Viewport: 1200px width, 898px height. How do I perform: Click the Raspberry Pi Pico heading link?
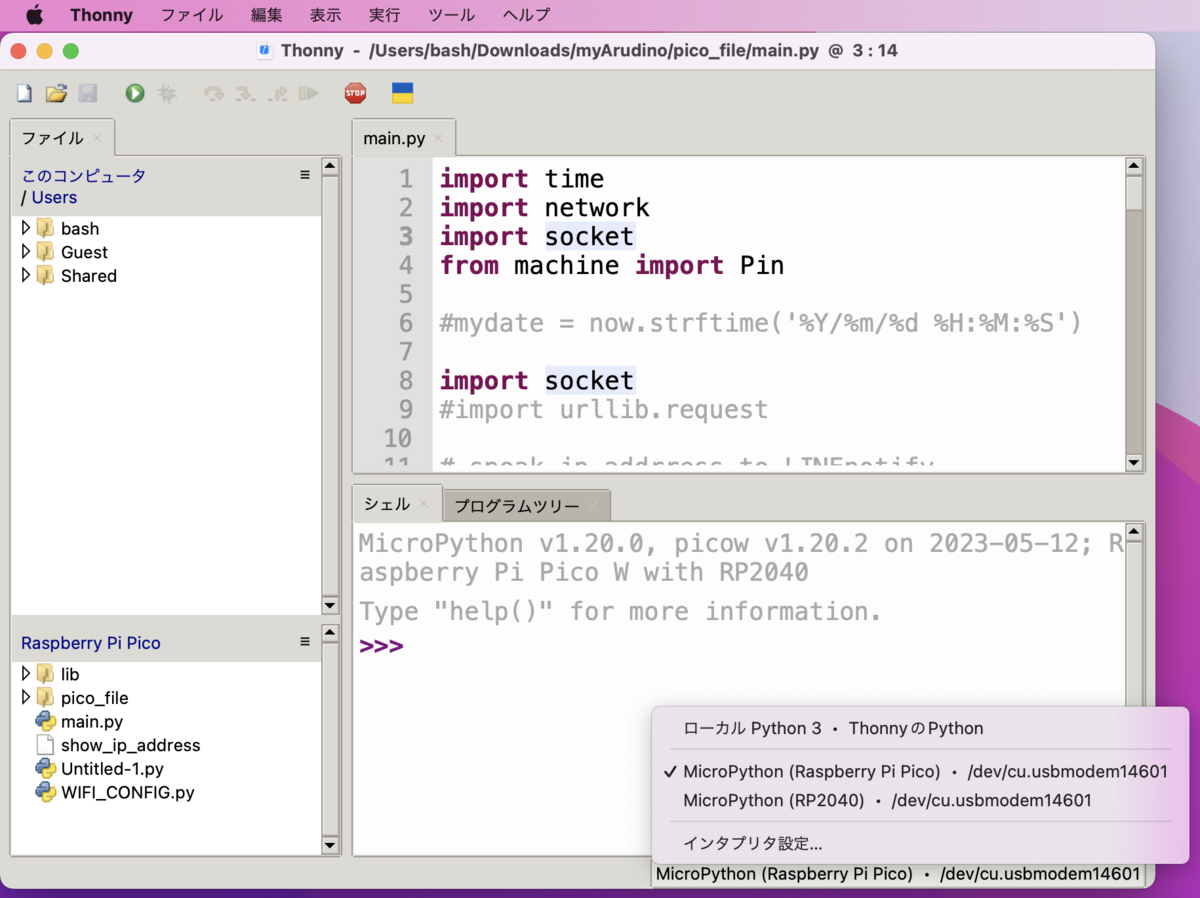[91, 643]
